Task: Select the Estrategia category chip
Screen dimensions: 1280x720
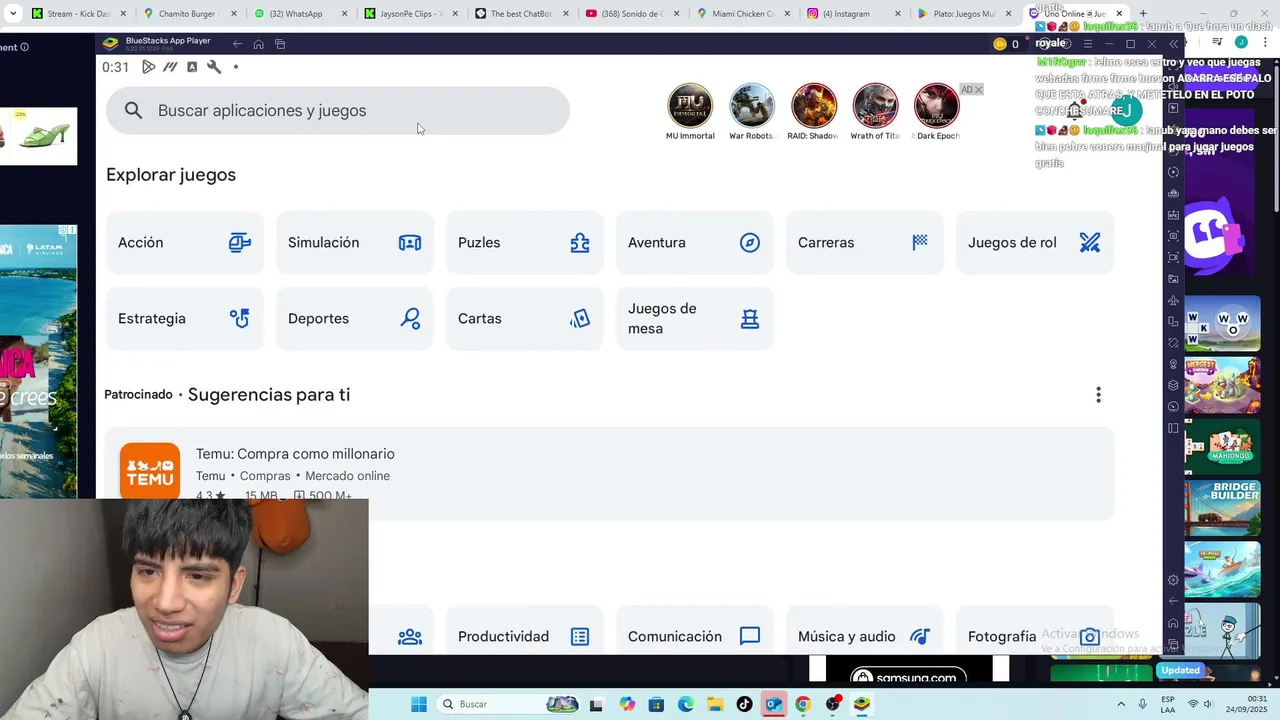Action: [x=185, y=319]
